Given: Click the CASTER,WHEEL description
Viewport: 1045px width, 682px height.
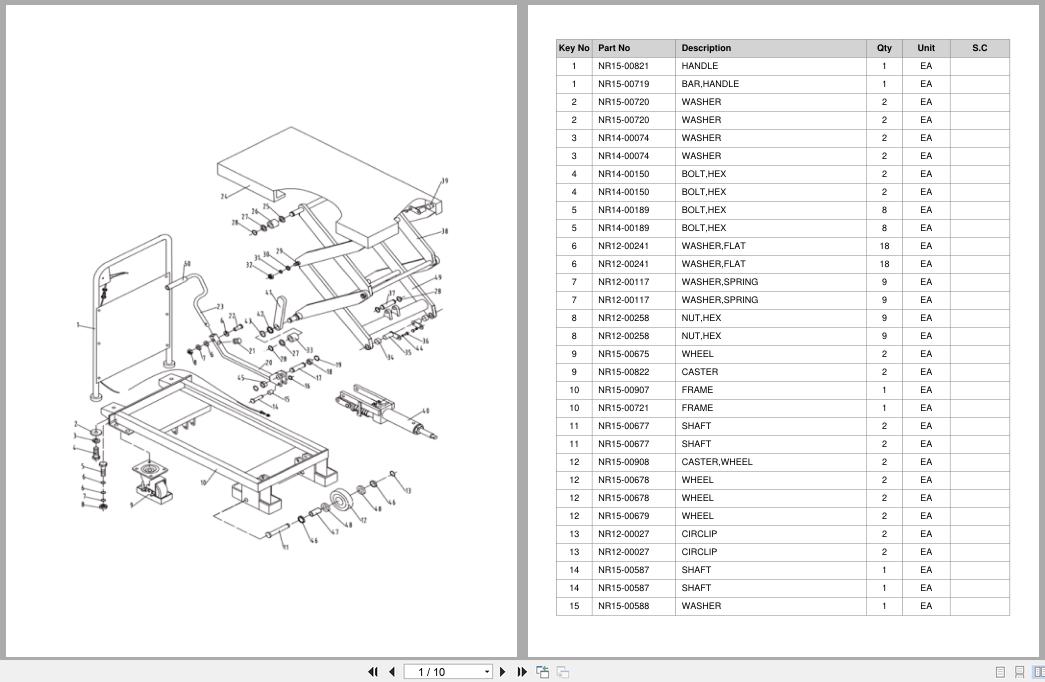Looking at the screenshot, I should click(x=716, y=462).
